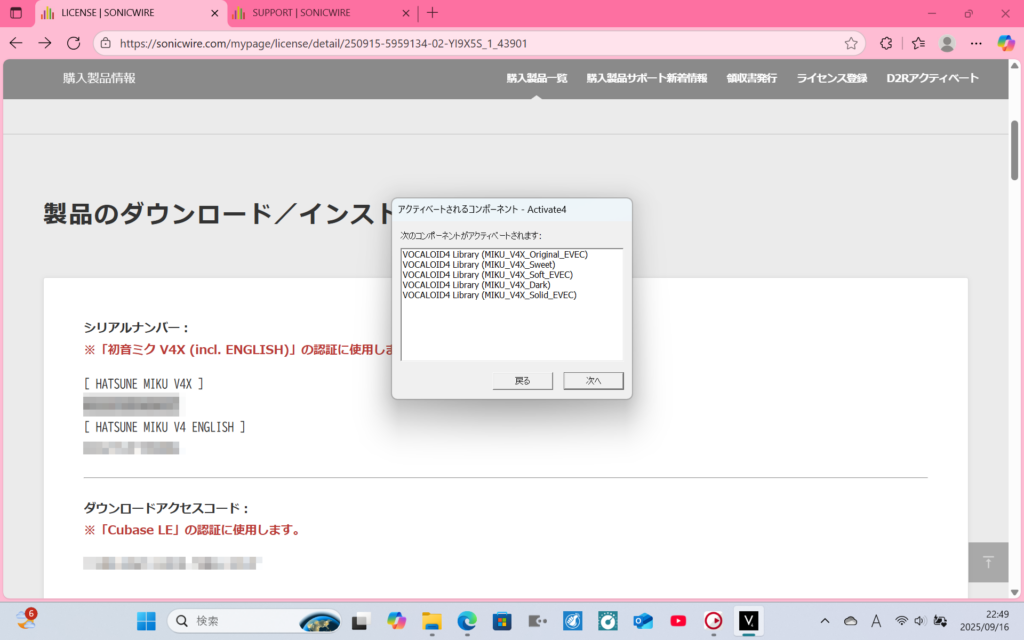
Task: Click the 戻る button in the dialog
Action: pyautogui.click(x=523, y=381)
